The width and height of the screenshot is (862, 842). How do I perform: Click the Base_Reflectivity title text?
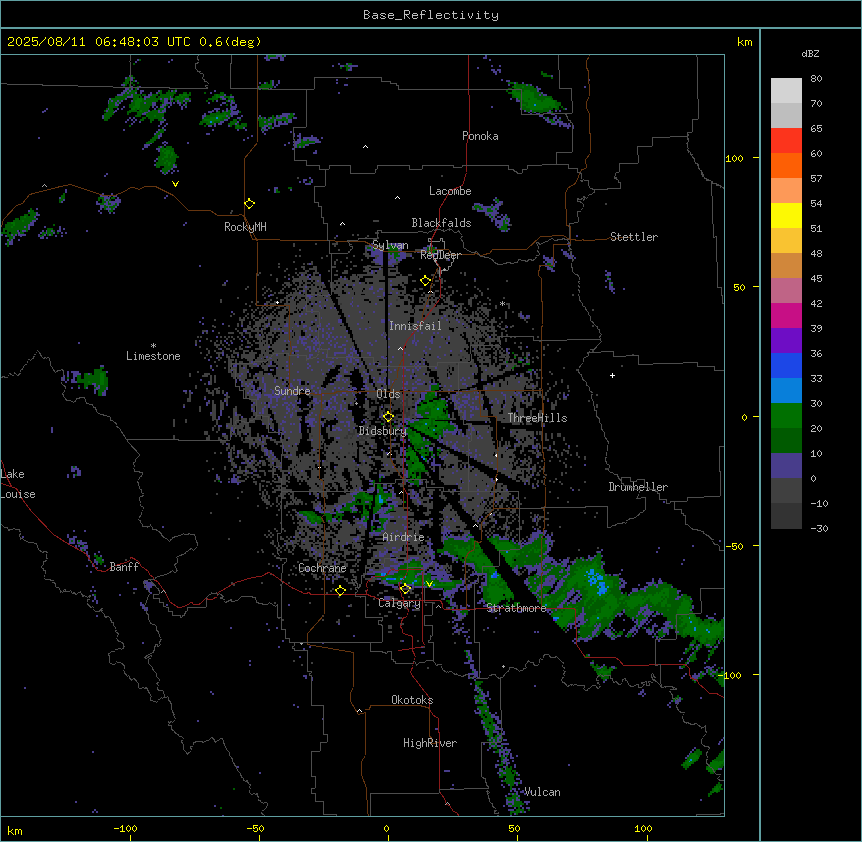(431, 15)
